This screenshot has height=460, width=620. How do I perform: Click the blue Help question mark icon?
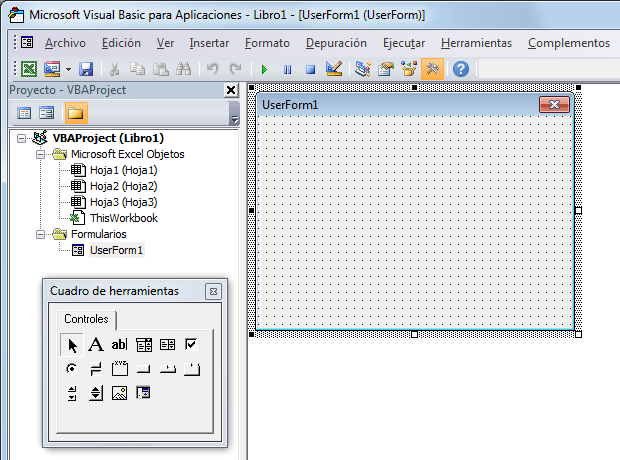coord(461,69)
